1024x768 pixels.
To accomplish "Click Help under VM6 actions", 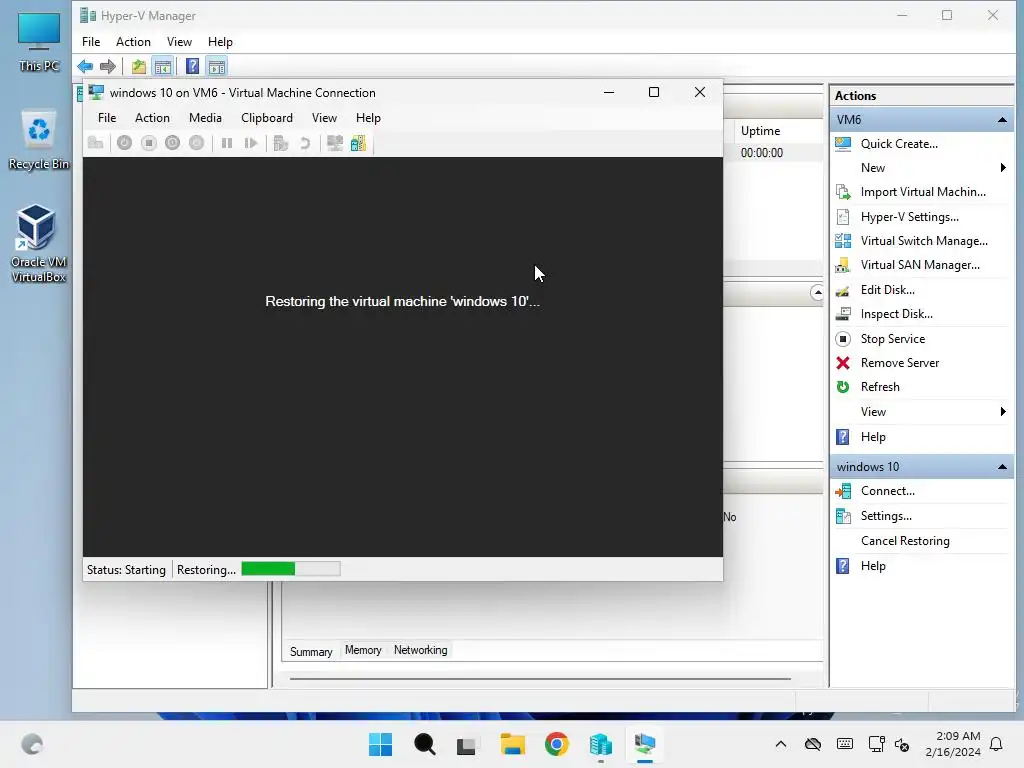I will tap(872, 437).
